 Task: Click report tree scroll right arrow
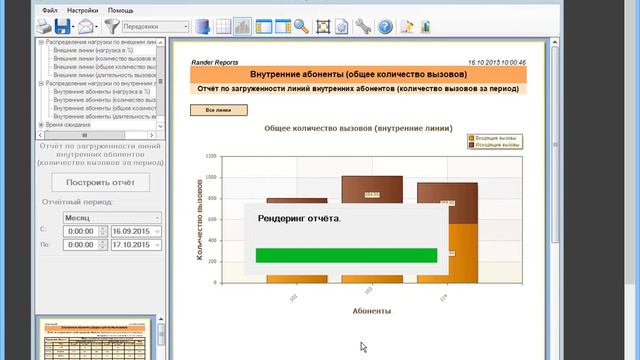[151, 135]
